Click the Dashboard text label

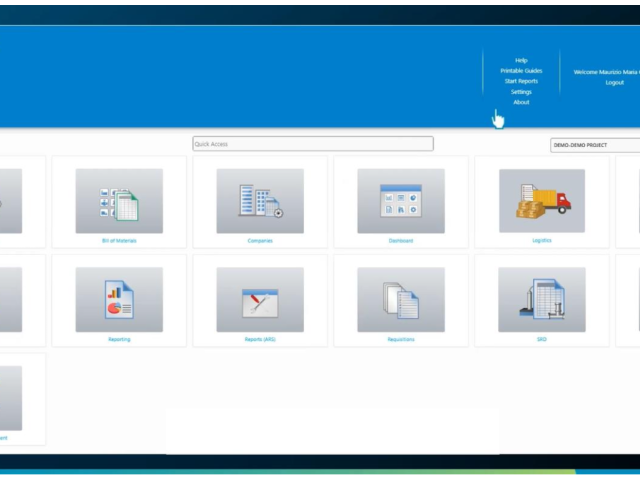tap(401, 241)
